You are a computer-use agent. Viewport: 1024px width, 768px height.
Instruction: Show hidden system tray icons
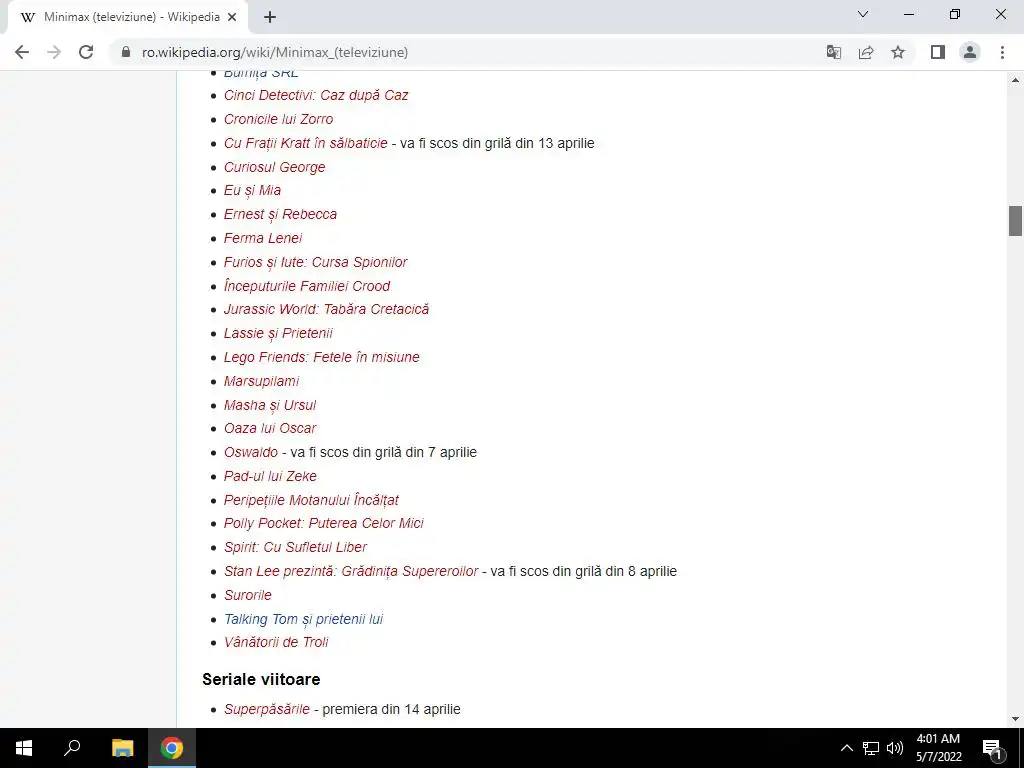846,748
